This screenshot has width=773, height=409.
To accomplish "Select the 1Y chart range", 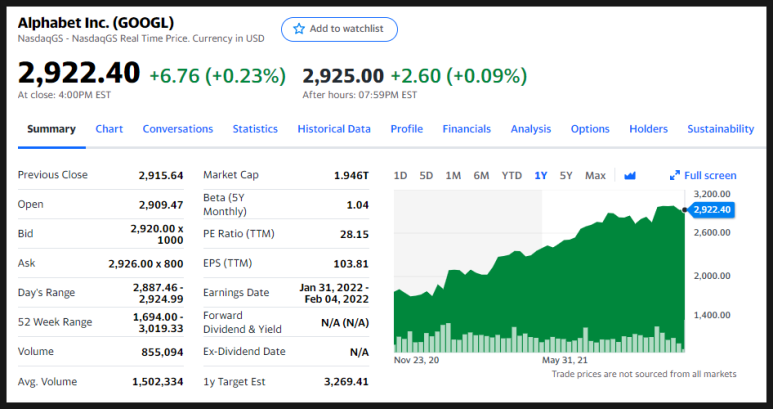I will 541,175.
